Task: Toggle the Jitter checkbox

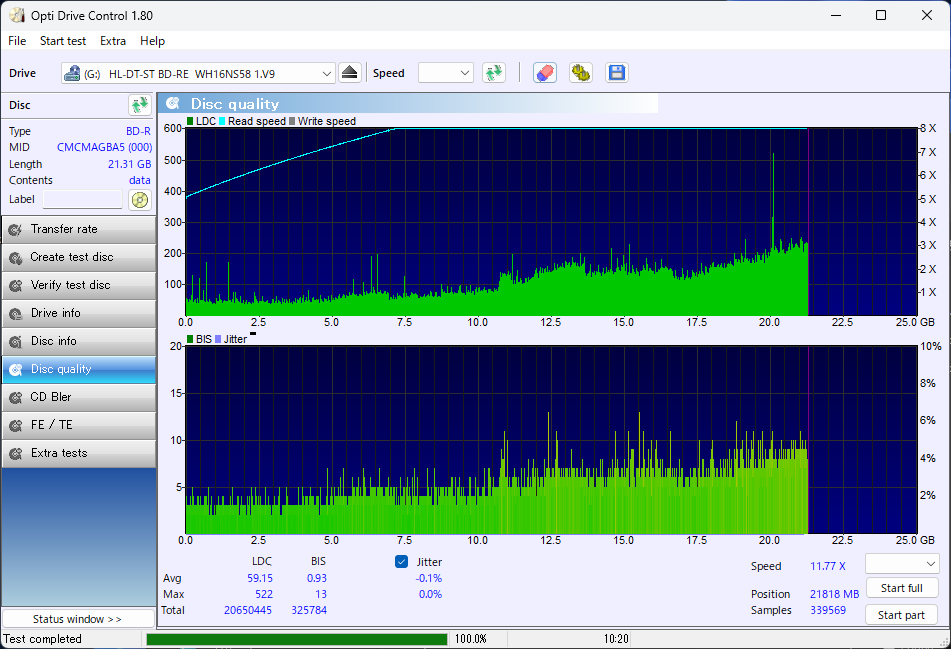Action: 402,562
